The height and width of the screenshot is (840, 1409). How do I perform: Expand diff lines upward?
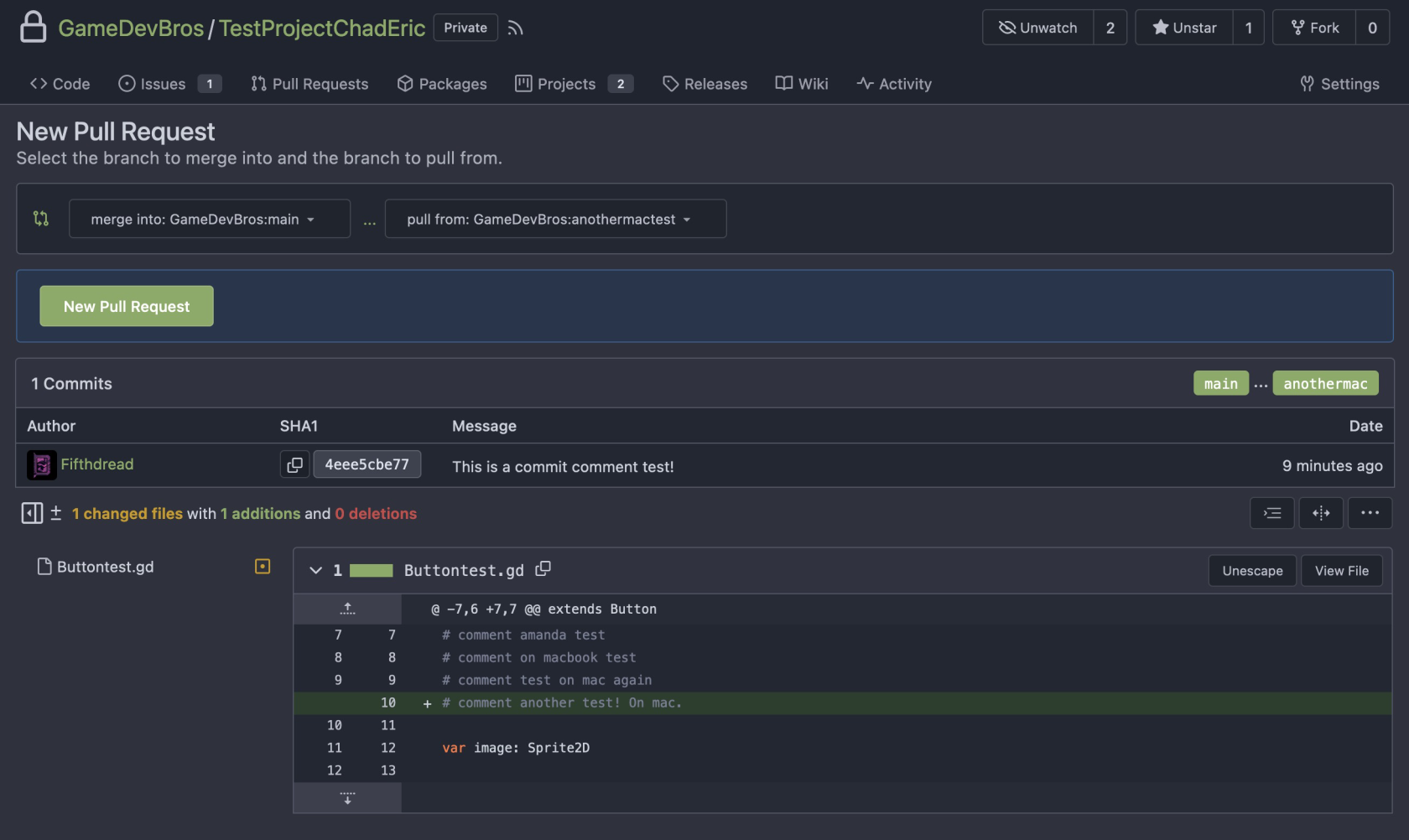(347, 609)
